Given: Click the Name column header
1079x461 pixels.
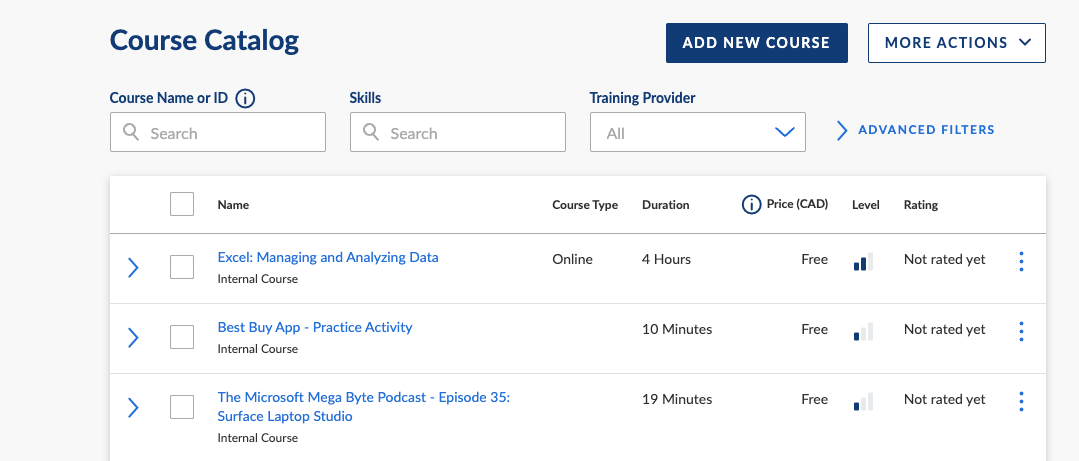Looking at the screenshot, I should pyautogui.click(x=233, y=204).
